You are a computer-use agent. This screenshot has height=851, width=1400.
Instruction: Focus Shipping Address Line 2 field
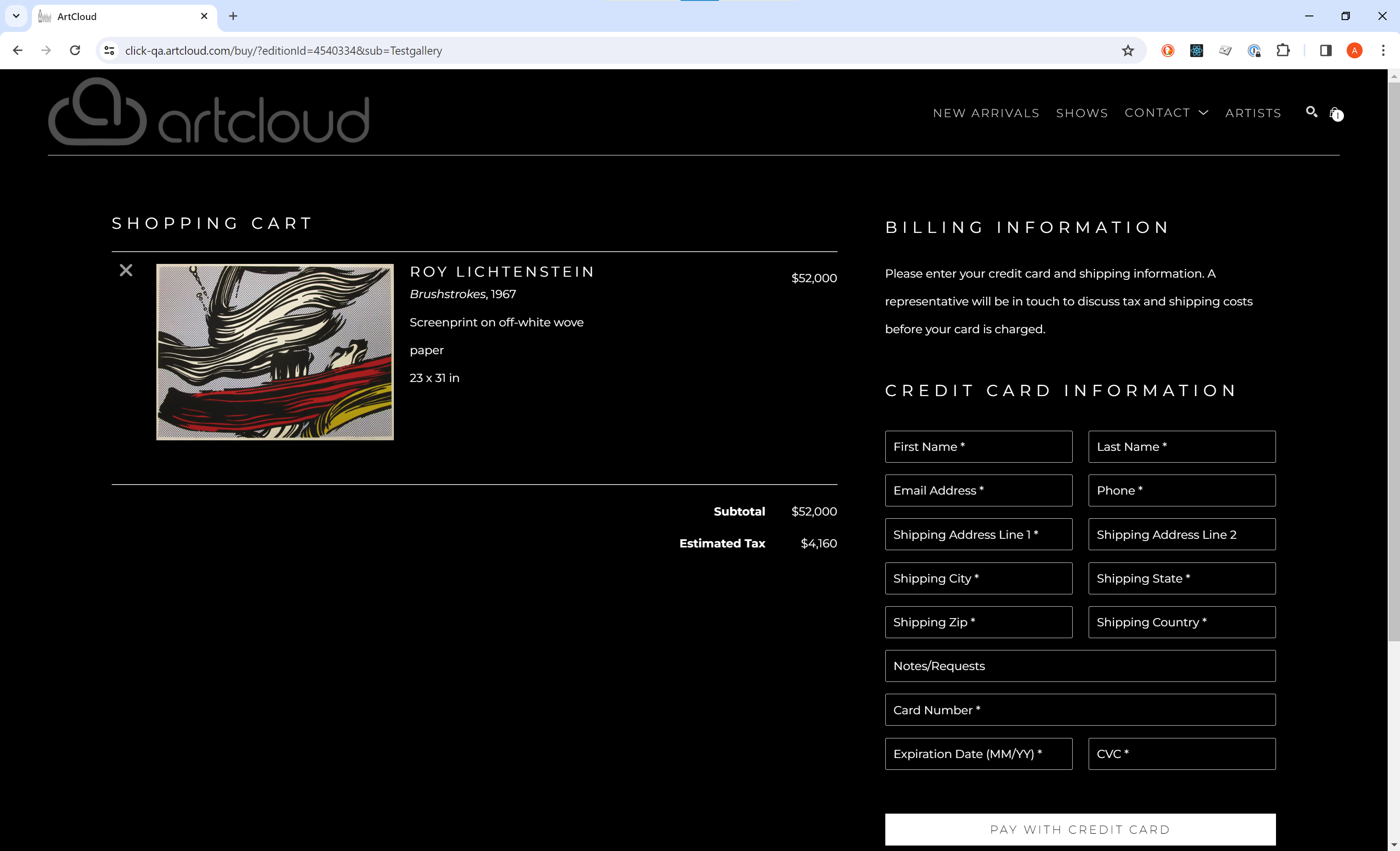(1182, 534)
